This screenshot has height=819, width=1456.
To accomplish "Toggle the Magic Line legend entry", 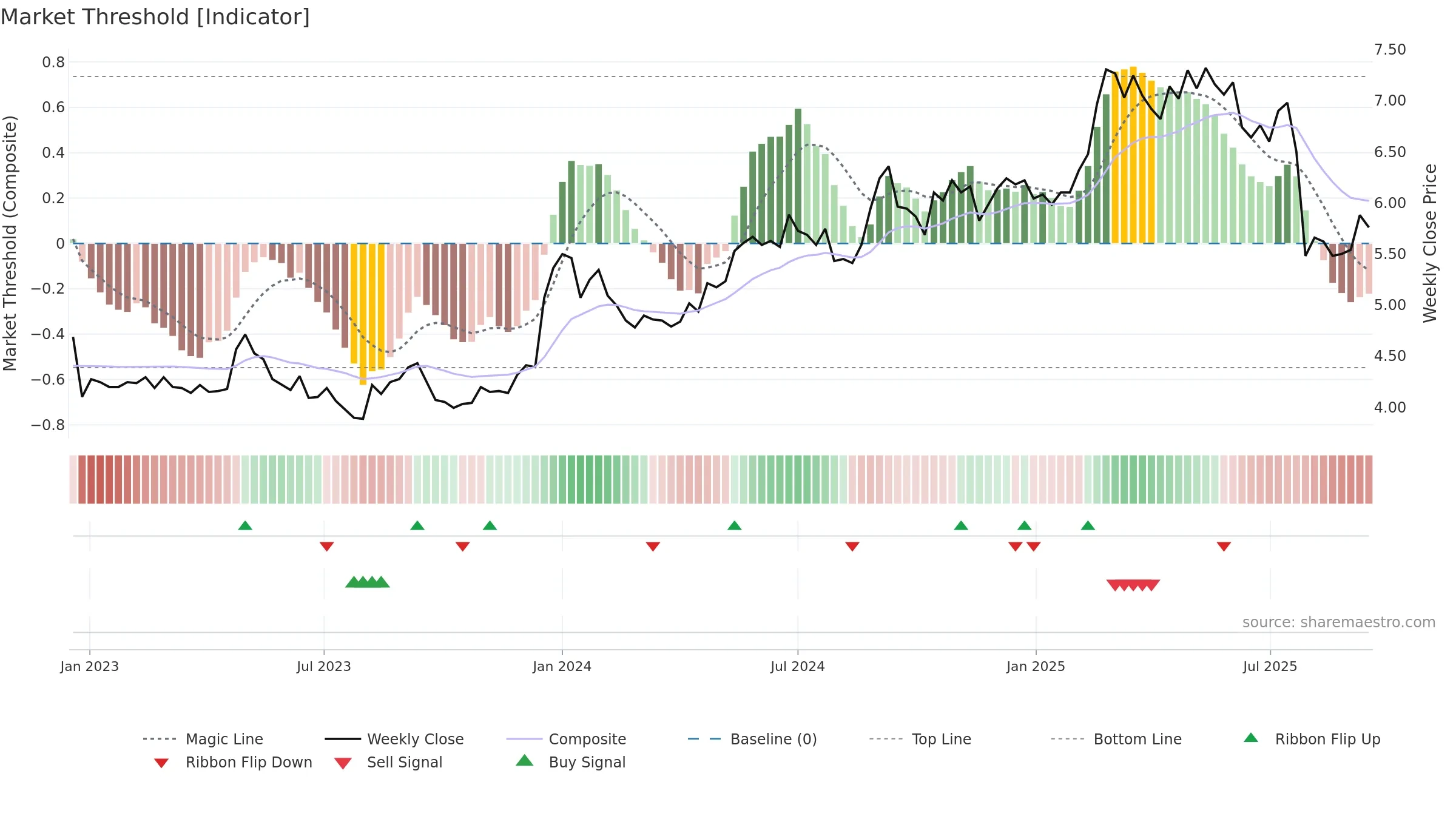I will click(x=203, y=739).
